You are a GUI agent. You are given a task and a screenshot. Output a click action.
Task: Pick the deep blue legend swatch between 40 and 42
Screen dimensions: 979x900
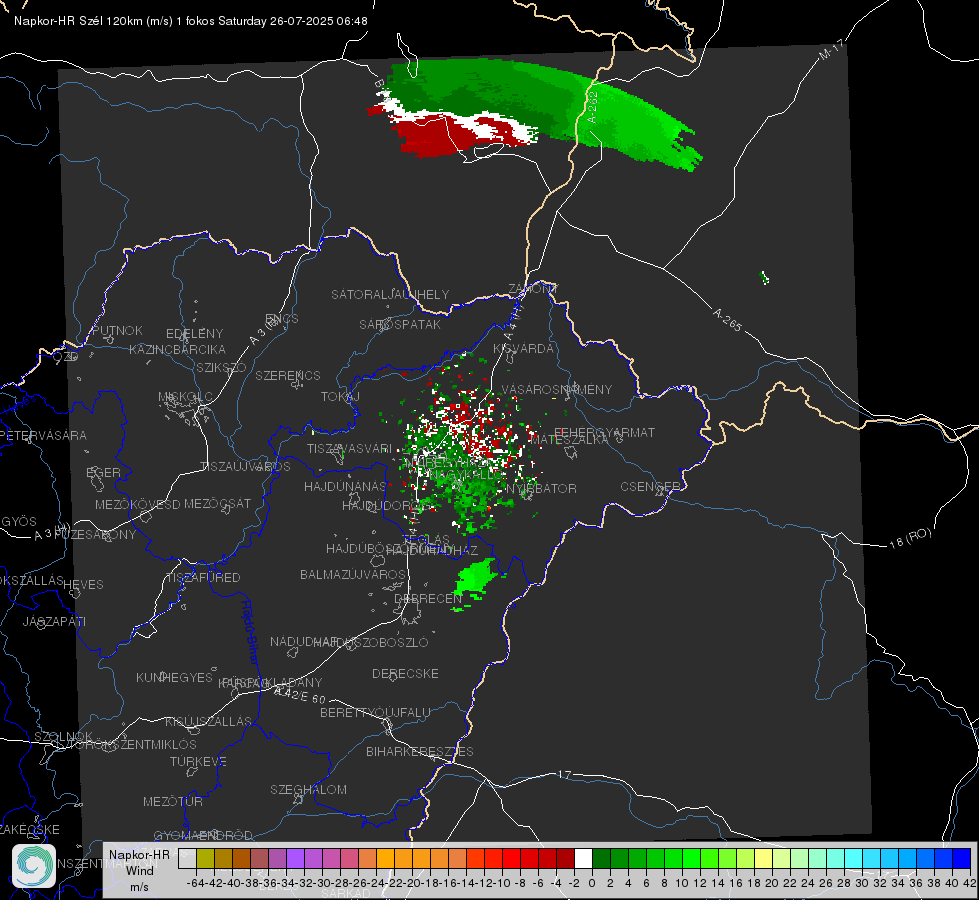(962, 858)
